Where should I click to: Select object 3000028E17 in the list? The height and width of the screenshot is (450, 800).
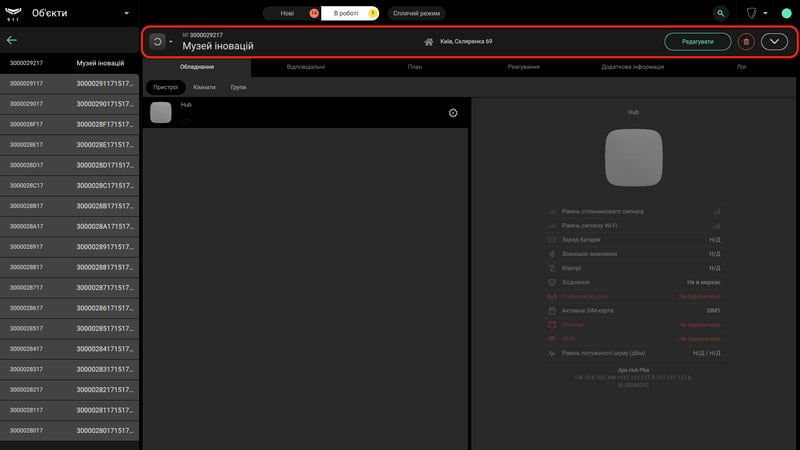click(69, 145)
